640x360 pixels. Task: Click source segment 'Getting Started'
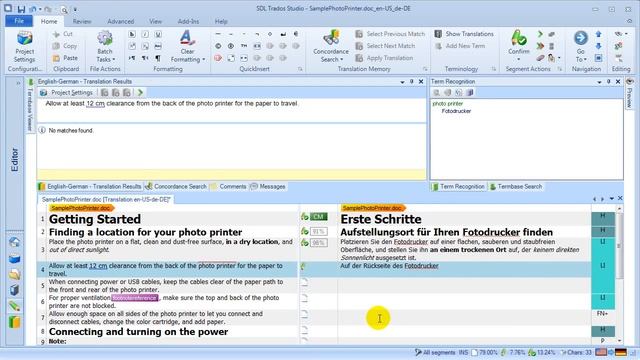[x=95, y=219]
